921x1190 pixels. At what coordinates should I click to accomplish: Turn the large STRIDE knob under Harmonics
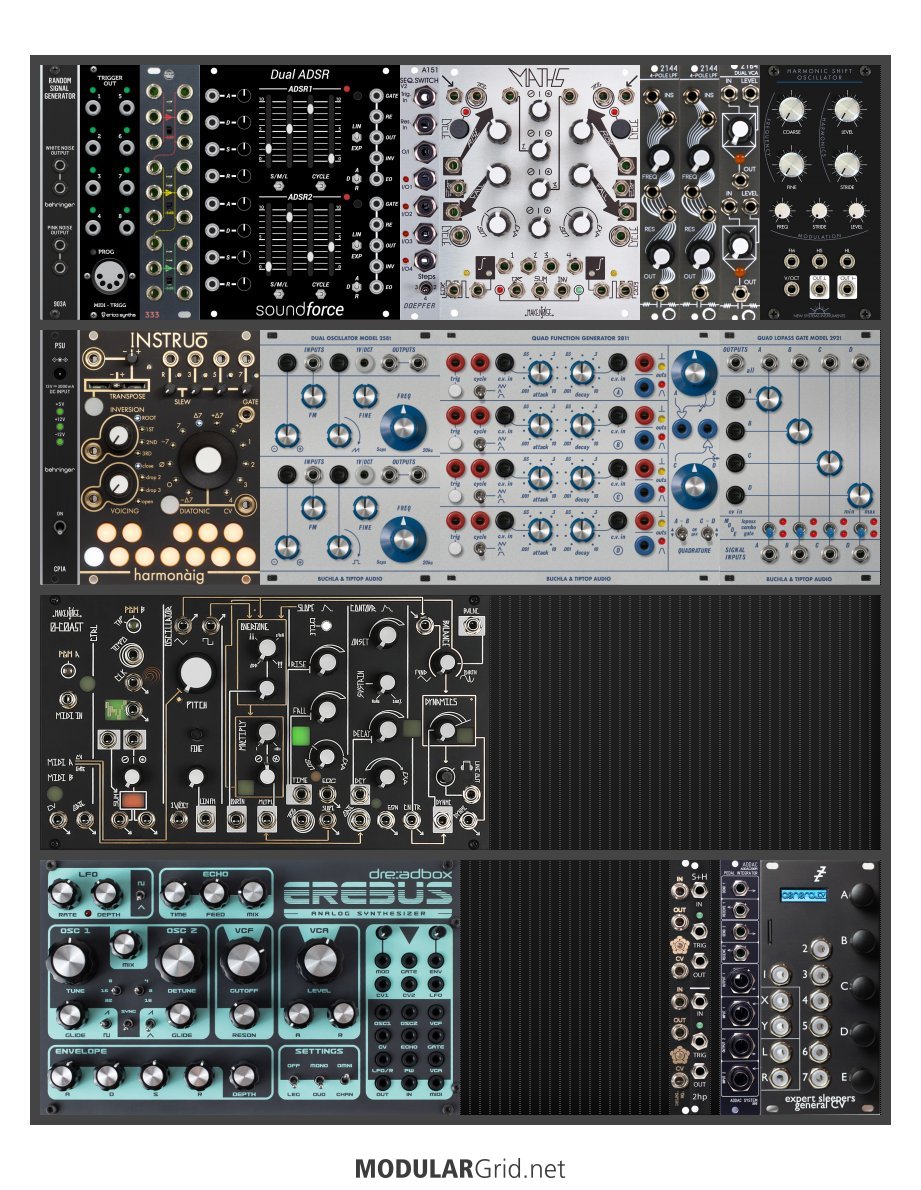click(847, 164)
